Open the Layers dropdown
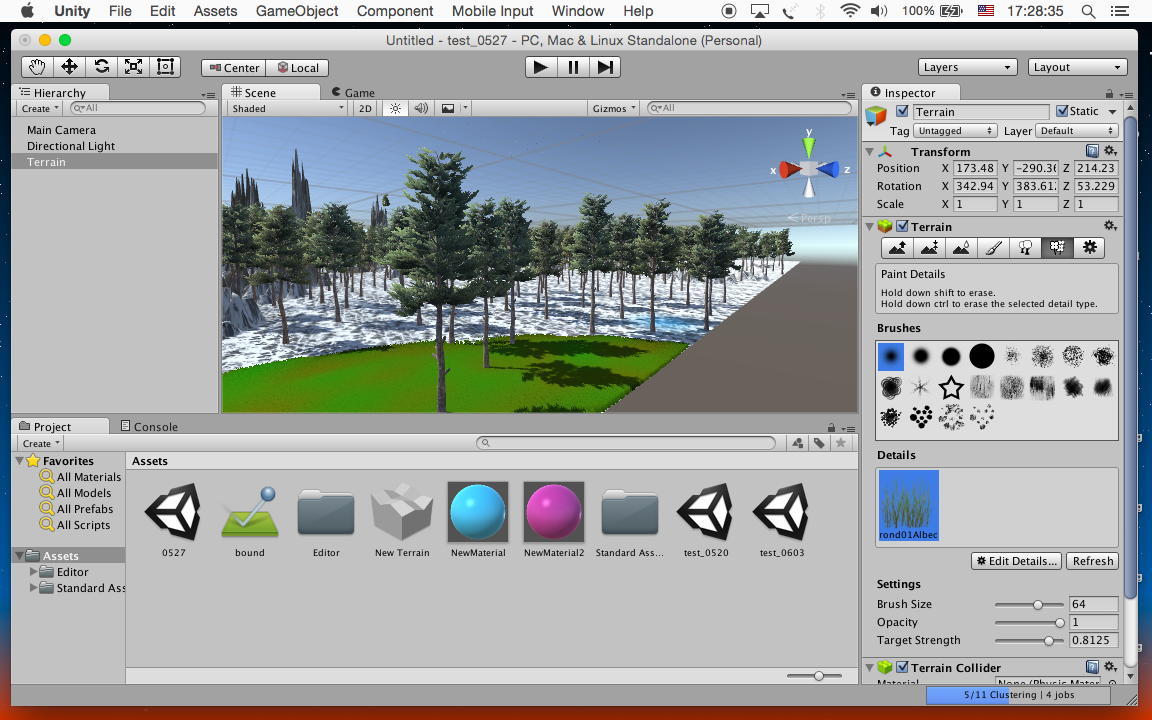 click(967, 67)
